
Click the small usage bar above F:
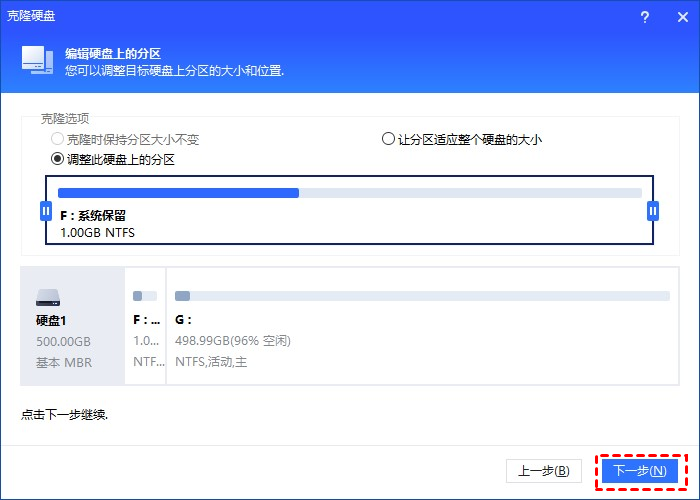coord(144,296)
